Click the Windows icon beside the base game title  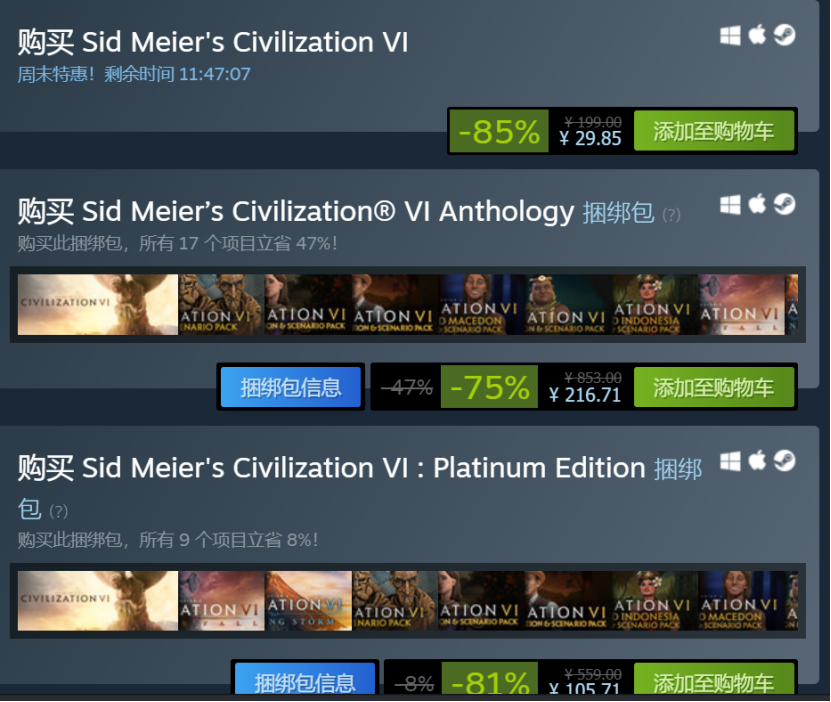pos(730,36)
